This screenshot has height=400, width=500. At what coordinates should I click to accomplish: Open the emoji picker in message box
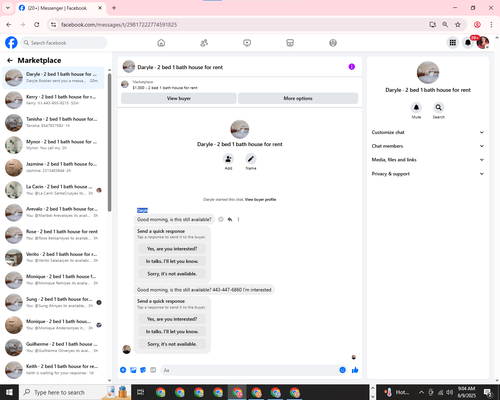[342, 370]
